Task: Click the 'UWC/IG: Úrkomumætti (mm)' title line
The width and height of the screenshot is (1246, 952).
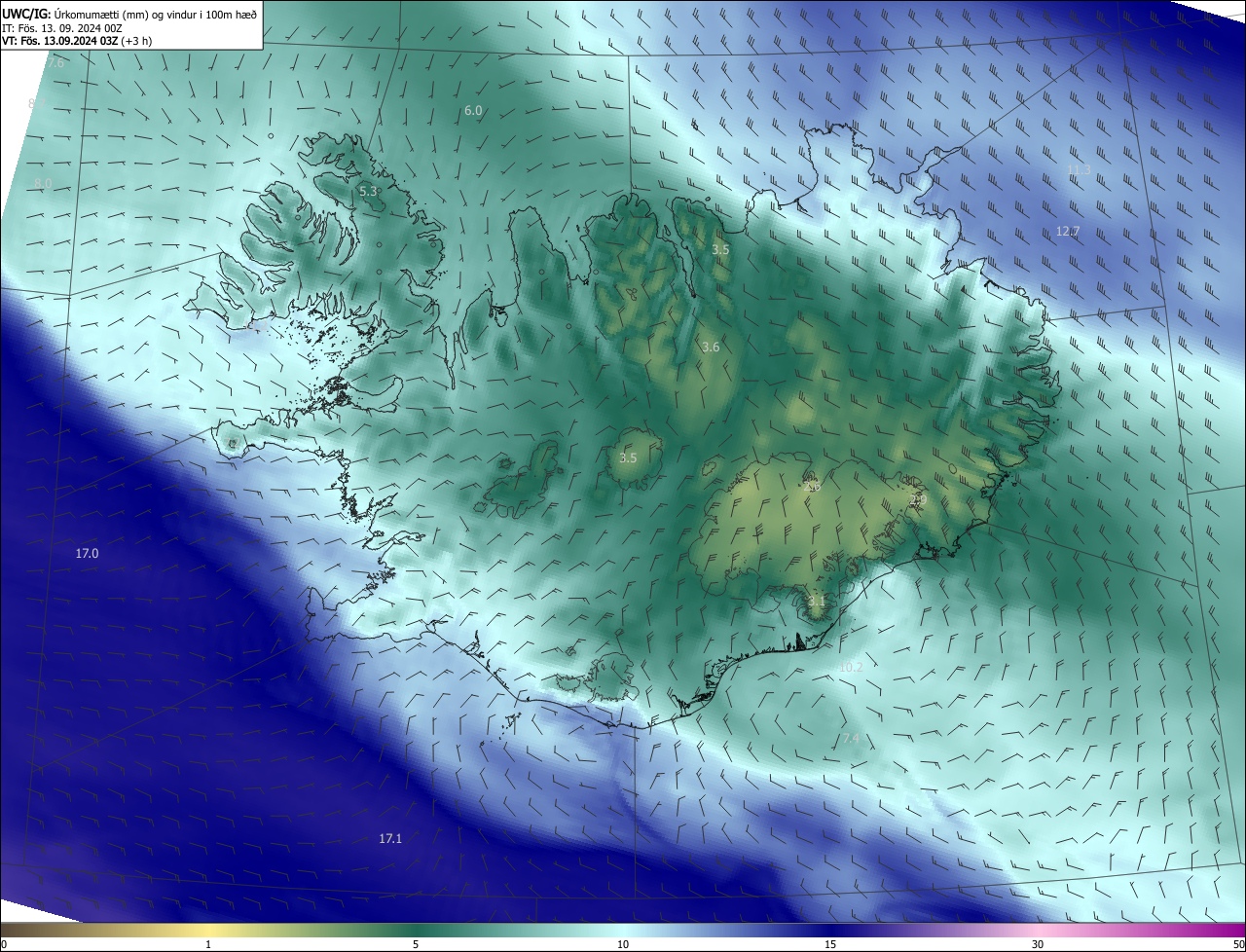Action: (129, 14)
